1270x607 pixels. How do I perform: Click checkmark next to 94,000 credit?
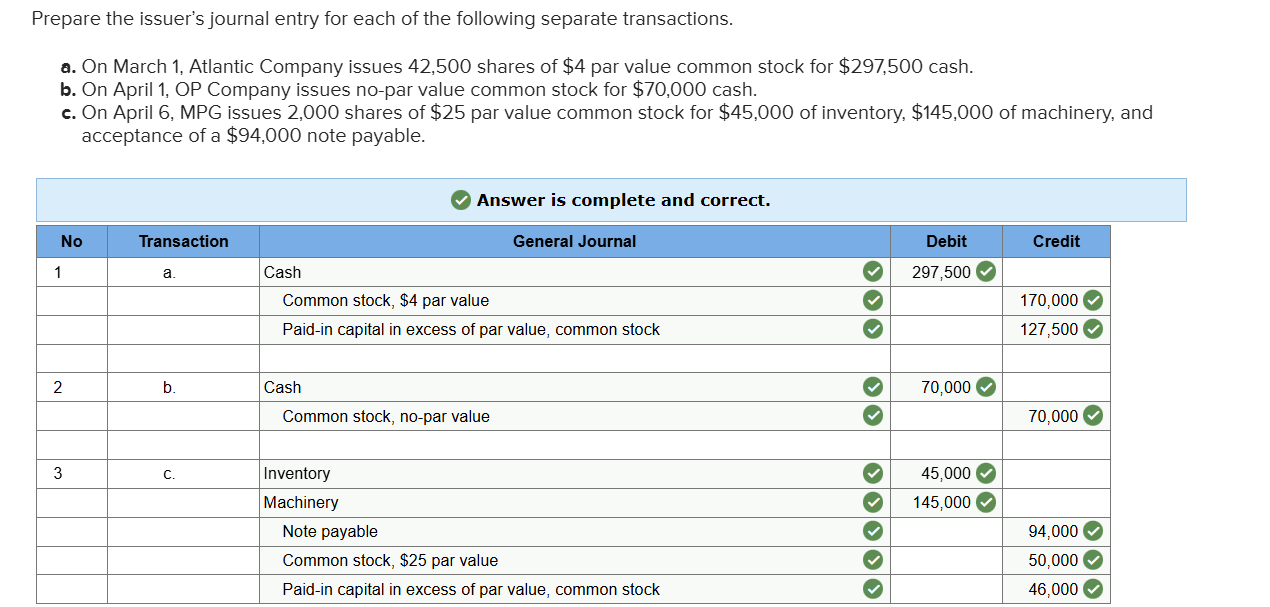[x=1093, y=531]
